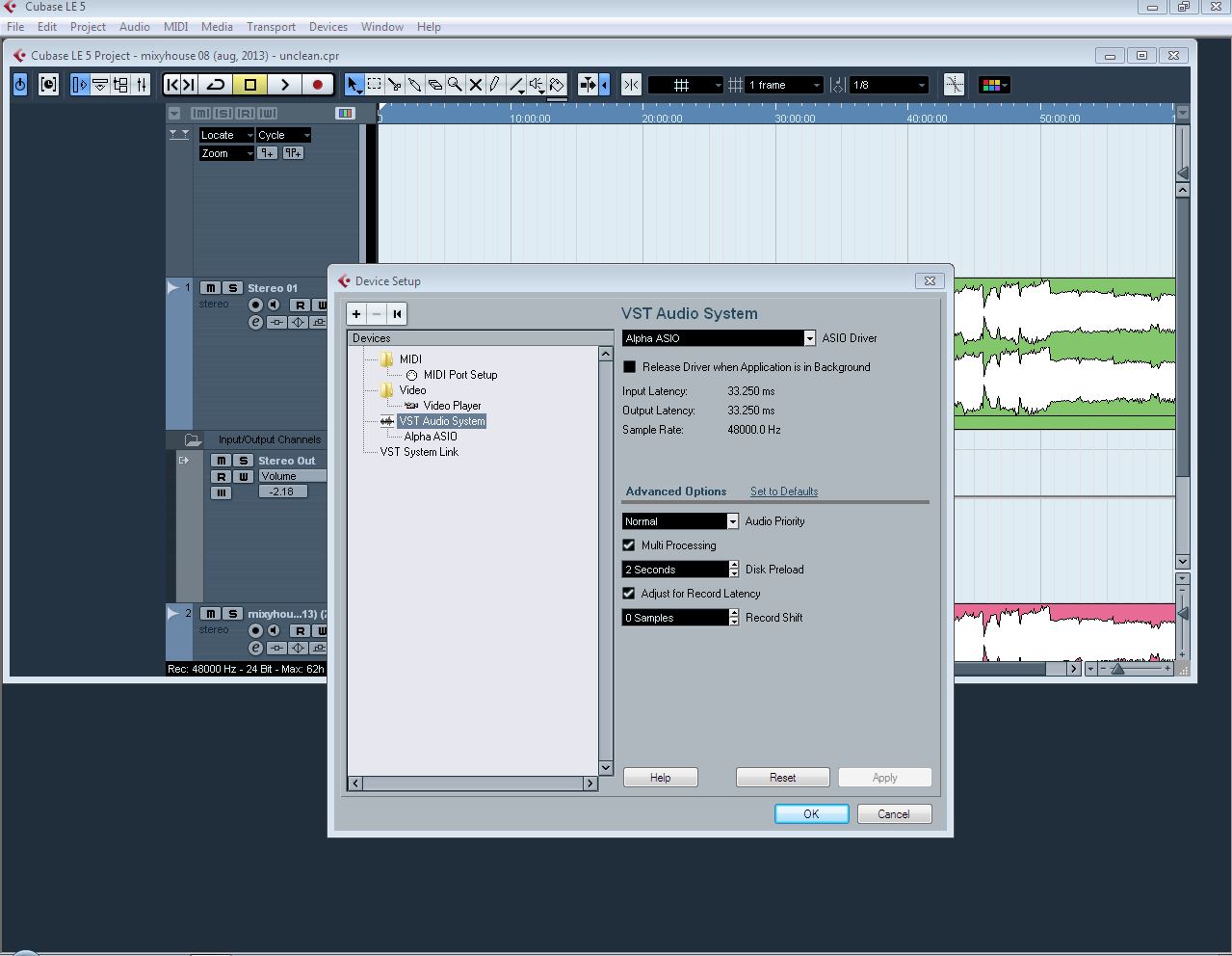Viewport: 1232px width, 956px height.
Task: Select the Zoom magnifier tool
Action: (x=455, y=85)
